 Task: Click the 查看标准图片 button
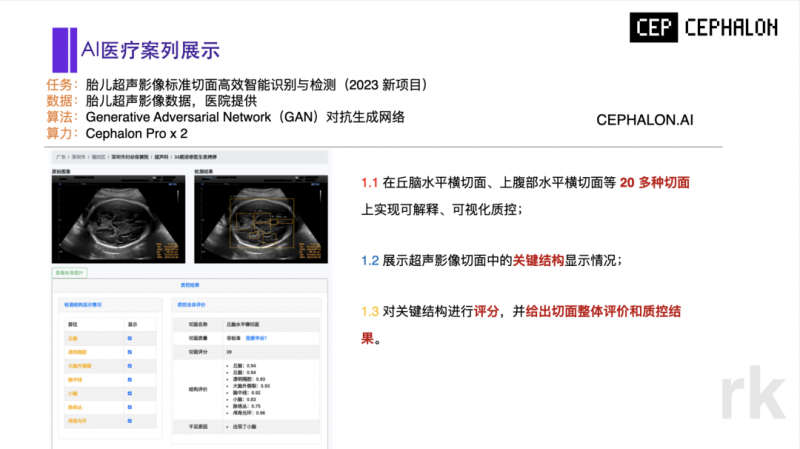tap(69, 271)
